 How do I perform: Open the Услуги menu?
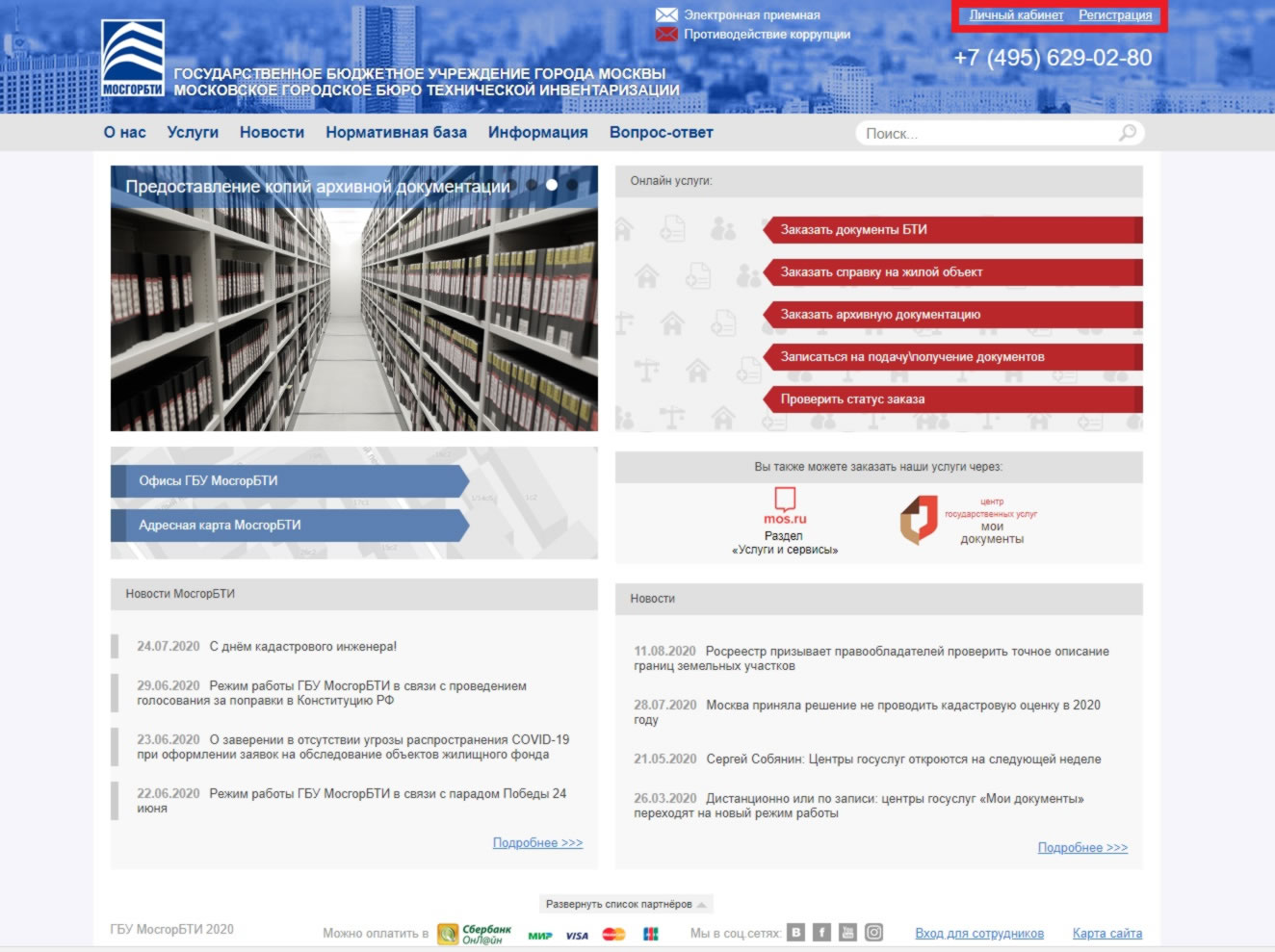[x=193, y=133]
